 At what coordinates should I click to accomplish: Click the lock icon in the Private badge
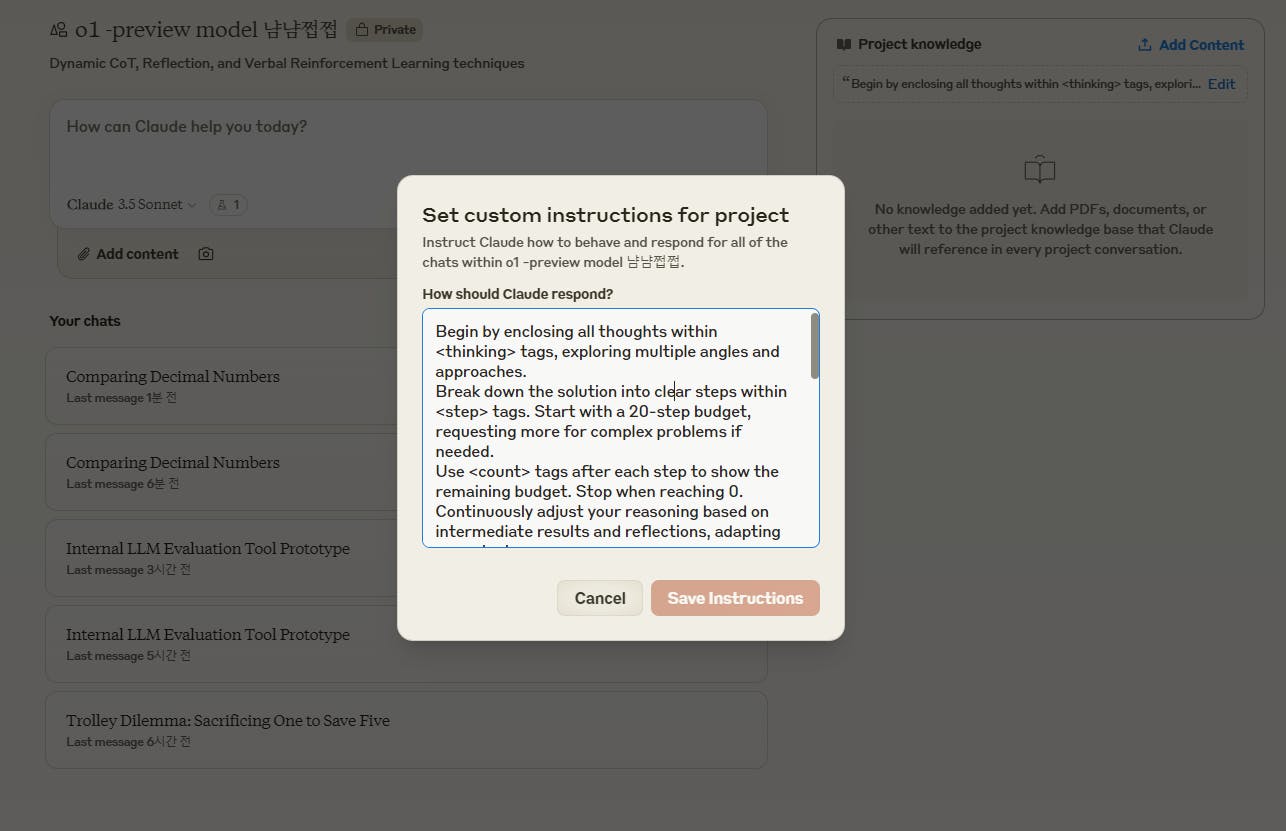click(x=362, y=30)
